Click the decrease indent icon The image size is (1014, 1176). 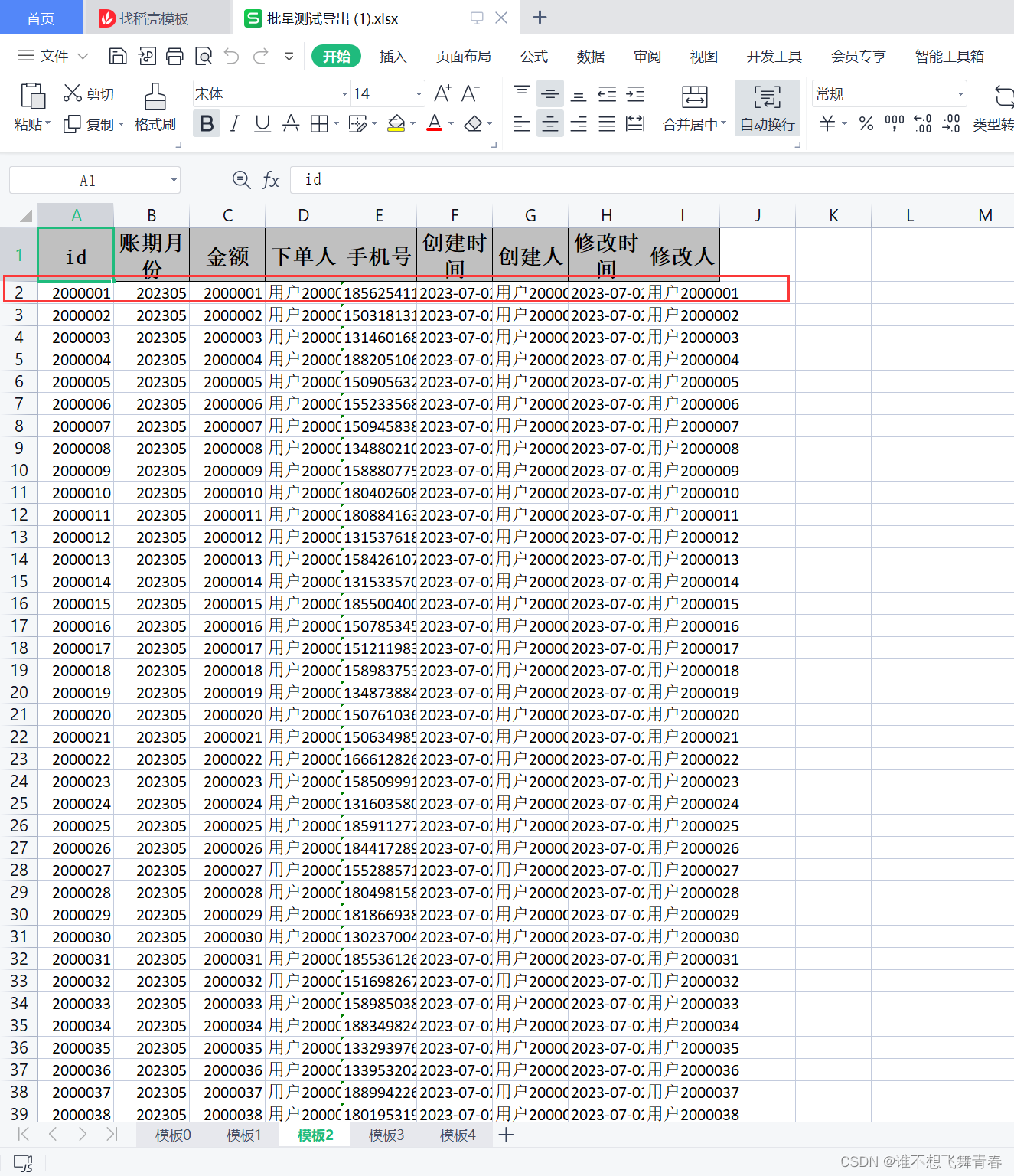(607, 93)
